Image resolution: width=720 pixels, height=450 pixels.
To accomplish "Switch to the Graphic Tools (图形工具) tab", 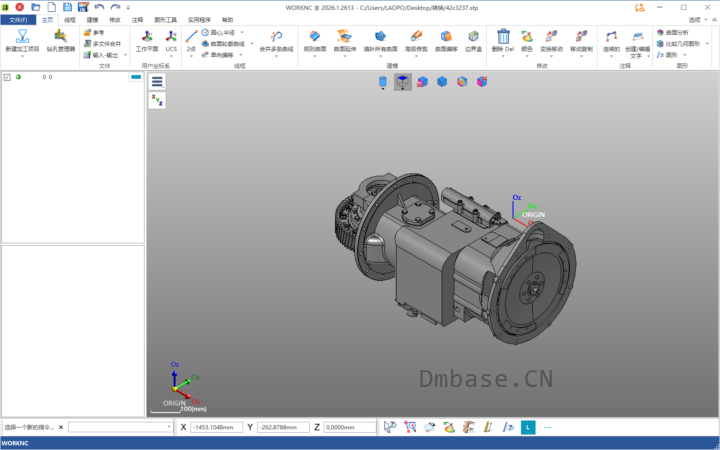I will (x=165, y=20).
